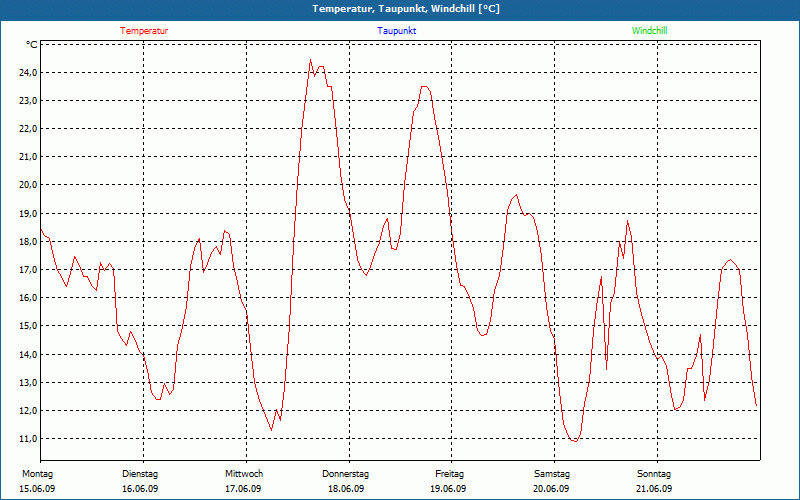Click the Dienstag day label
Viewport: 800px width, 500px height.
pos(140,474)
